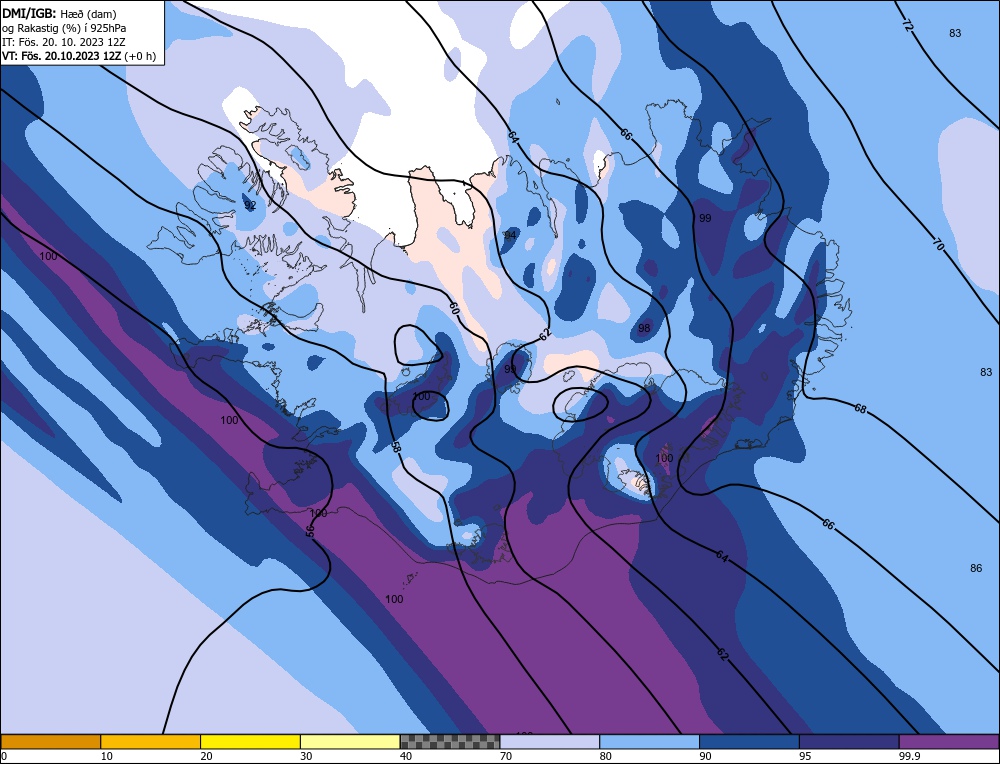Click the pale yellow 30–40 legend swatch
The width and height of the screenshot is (1000, 764).
click(x=350, y=741)
